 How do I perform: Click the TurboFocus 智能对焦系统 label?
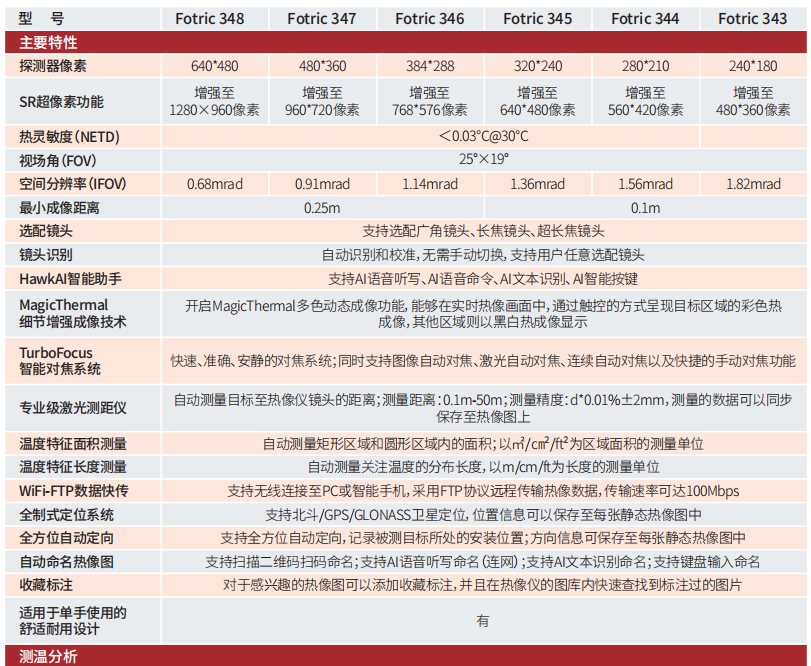(62, 360)
